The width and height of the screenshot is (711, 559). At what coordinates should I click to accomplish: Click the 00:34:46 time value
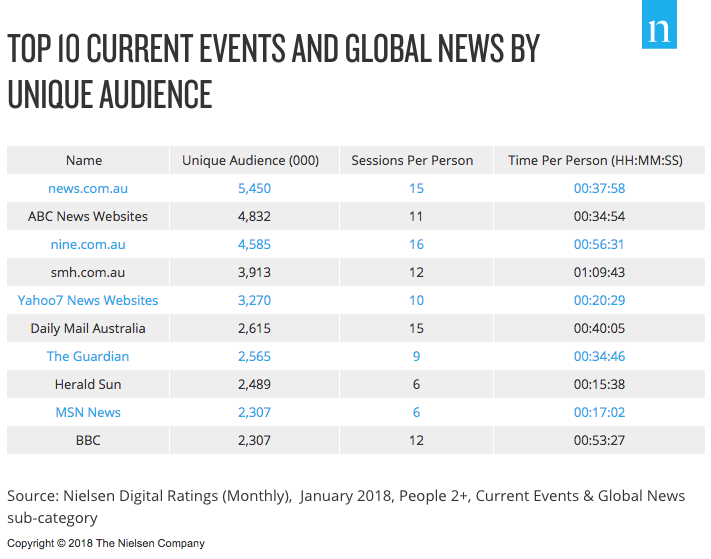[x=599, y=357]
